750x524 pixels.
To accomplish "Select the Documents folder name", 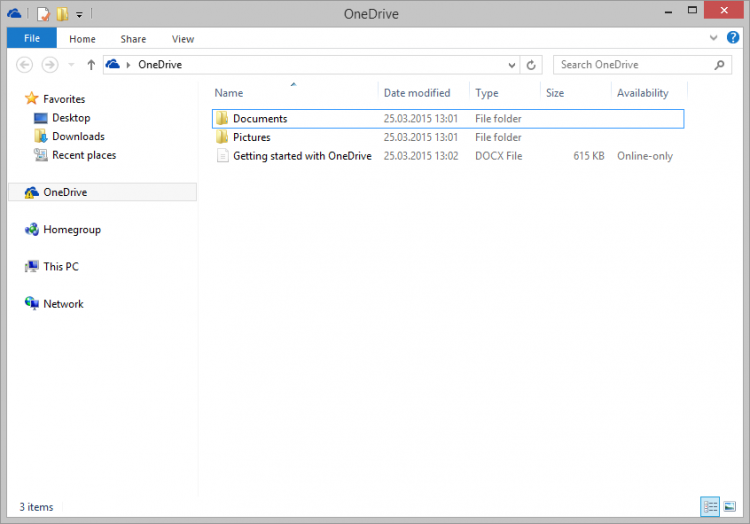I will (x=260, y=119).
